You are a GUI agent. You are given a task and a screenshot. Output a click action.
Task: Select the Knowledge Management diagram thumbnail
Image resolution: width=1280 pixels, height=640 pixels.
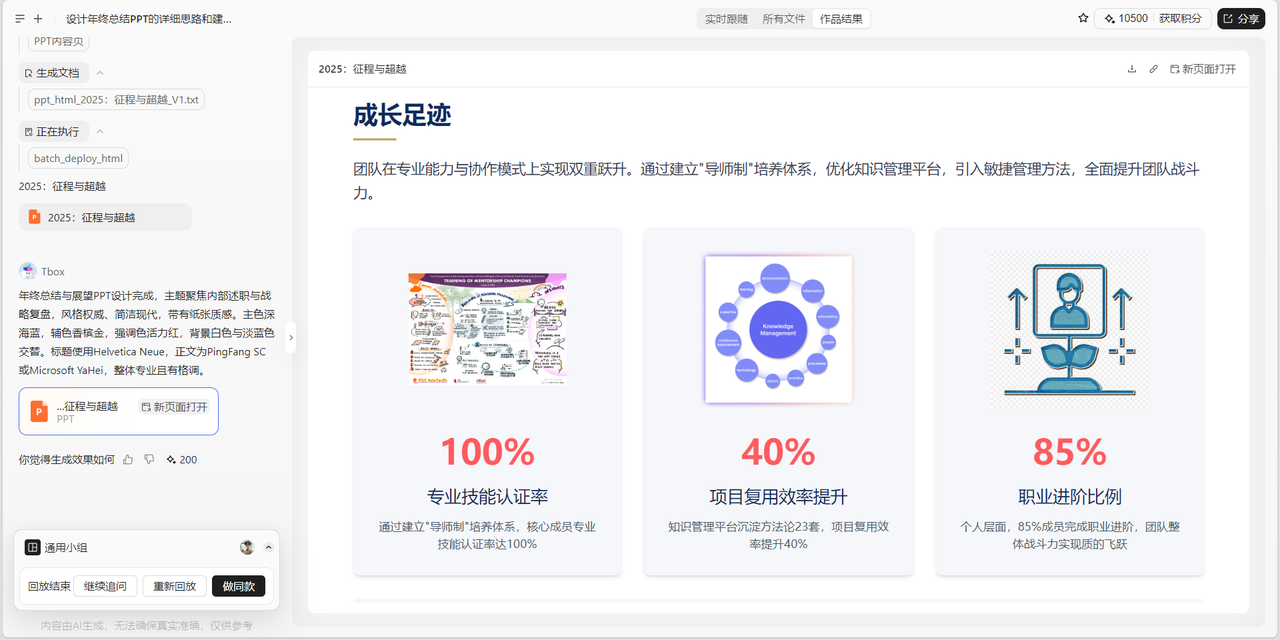click(x=778, y=329)
